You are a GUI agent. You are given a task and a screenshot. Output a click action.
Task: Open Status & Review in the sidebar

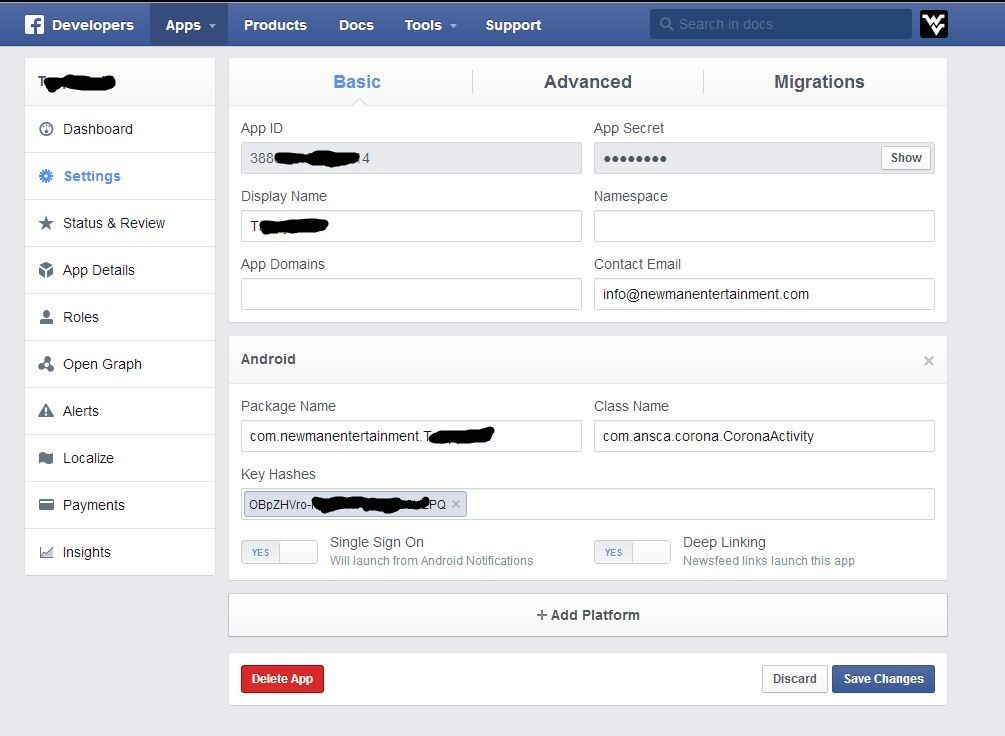pyautogui.click(x=120, y=223)
